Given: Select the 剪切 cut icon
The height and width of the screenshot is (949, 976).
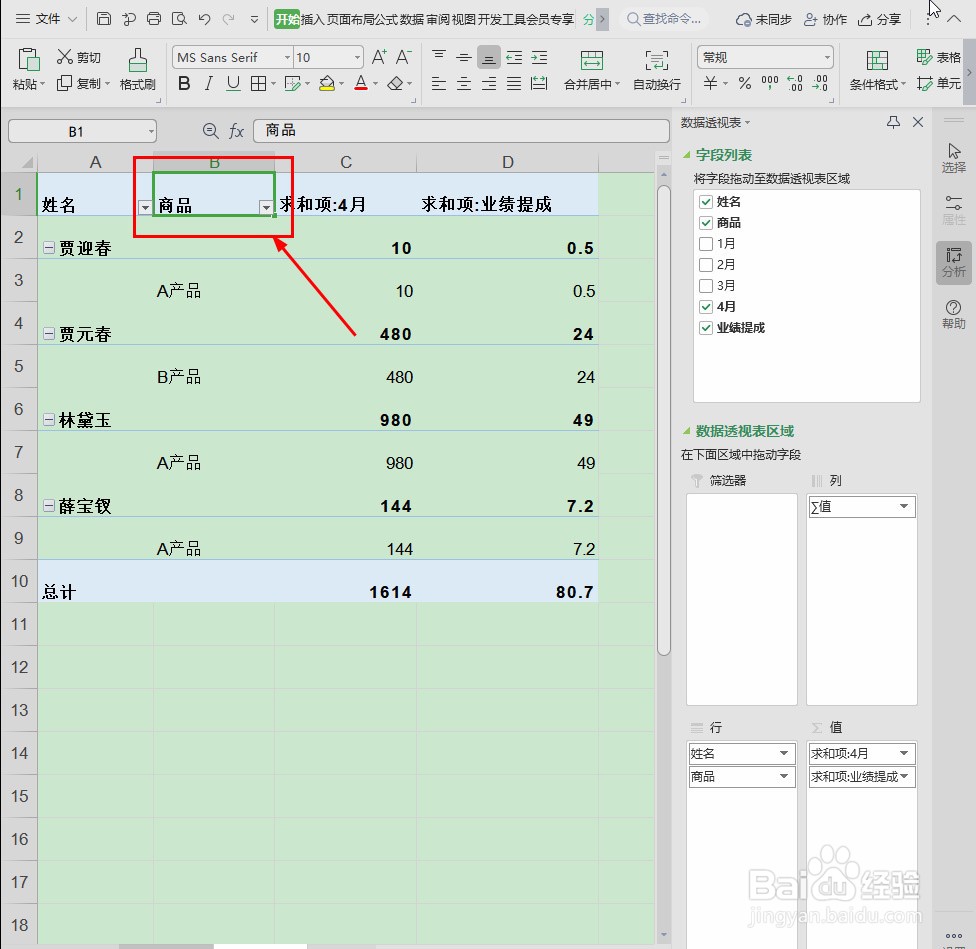Looking at the screenshot, I should [x=79, y=57].
